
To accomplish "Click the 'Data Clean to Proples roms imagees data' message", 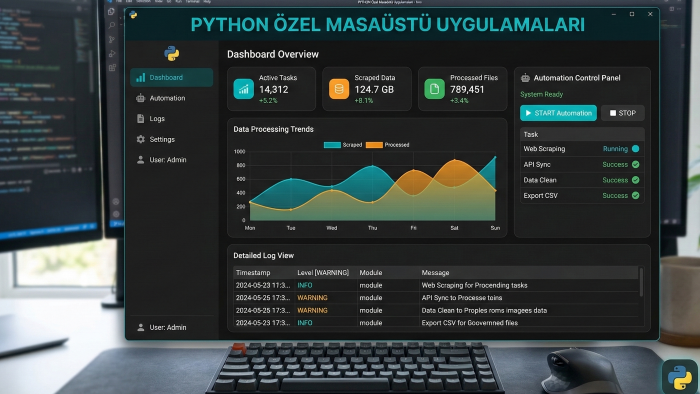I will click(484, 311).
